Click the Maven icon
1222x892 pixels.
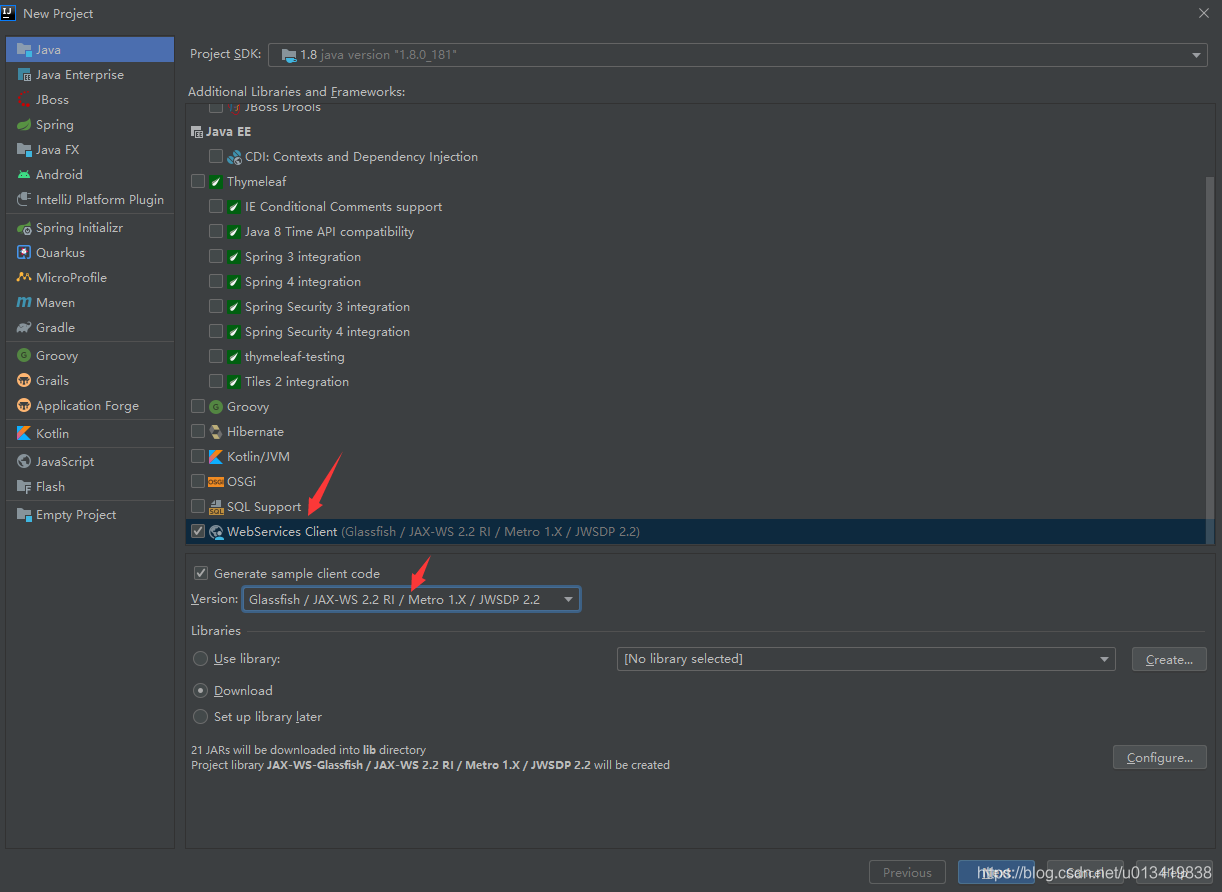tap(24, 302)
